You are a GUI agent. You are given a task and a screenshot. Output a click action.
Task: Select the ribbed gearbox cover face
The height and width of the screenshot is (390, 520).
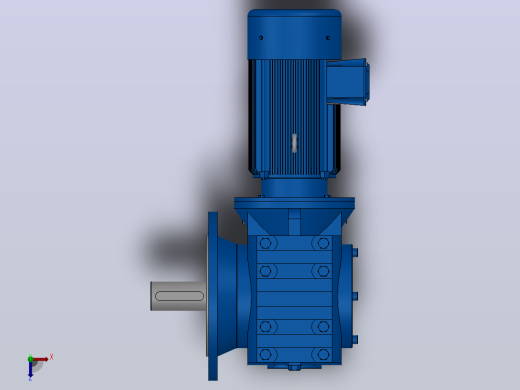point(294,300)
